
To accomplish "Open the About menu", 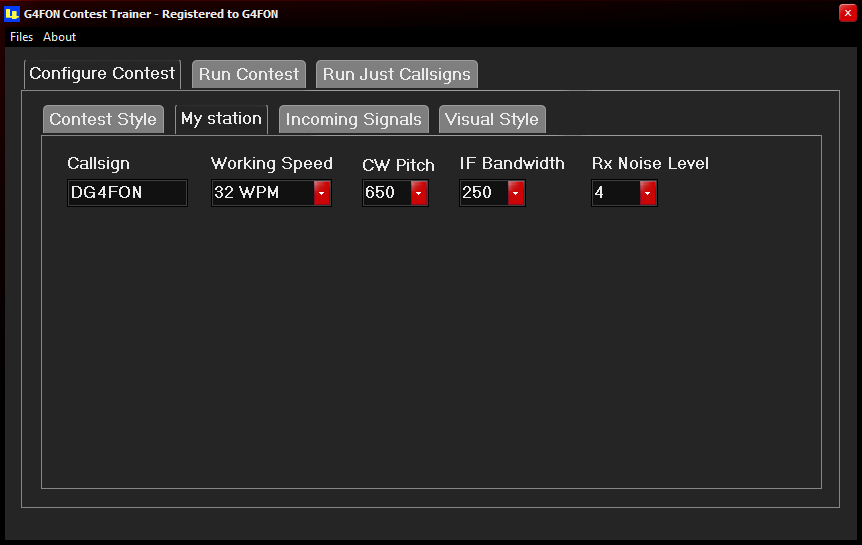I will pos(59,37).
